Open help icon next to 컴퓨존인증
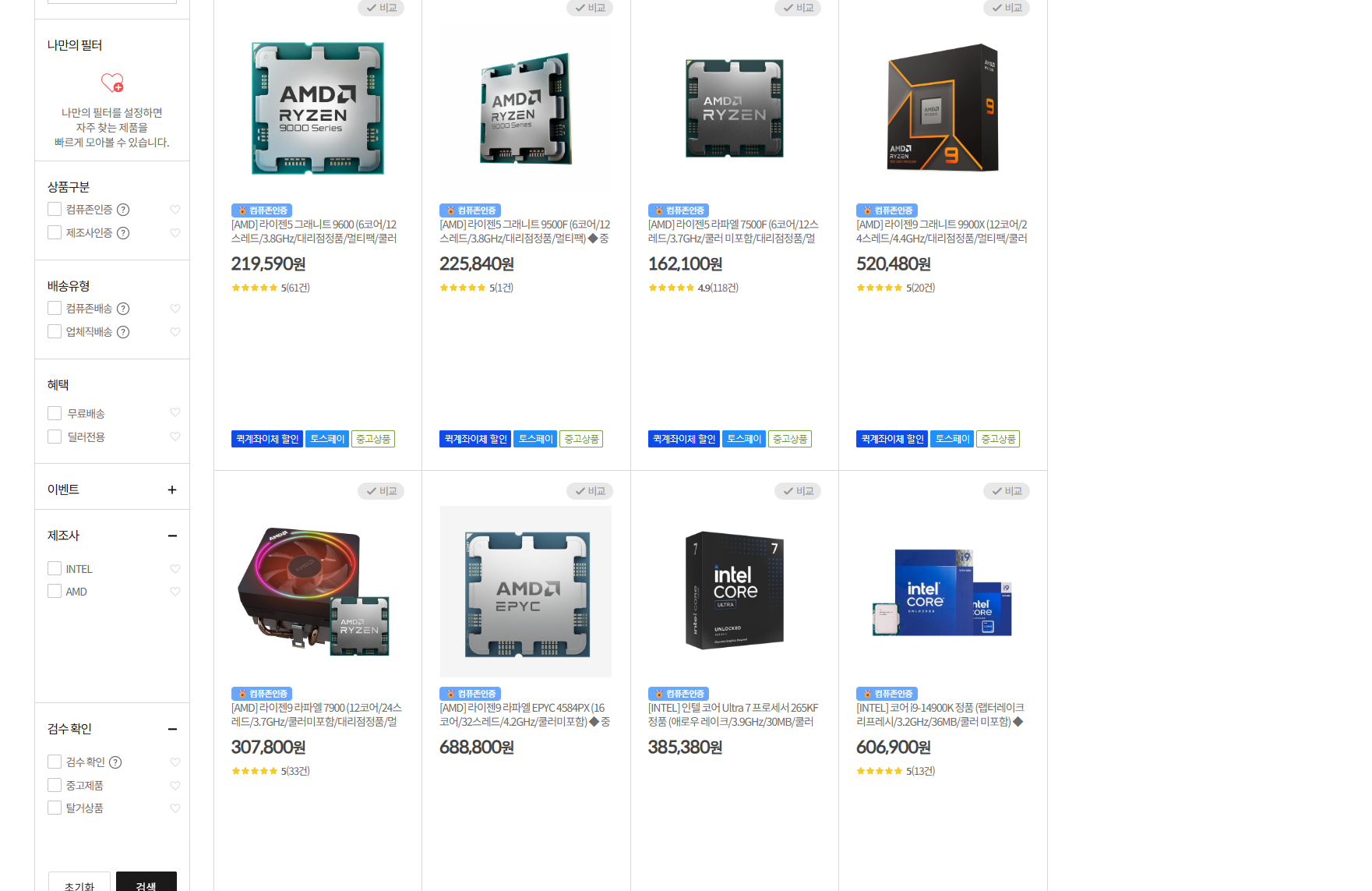Screen dimensions: 1372x891 (x=123, y=210)
